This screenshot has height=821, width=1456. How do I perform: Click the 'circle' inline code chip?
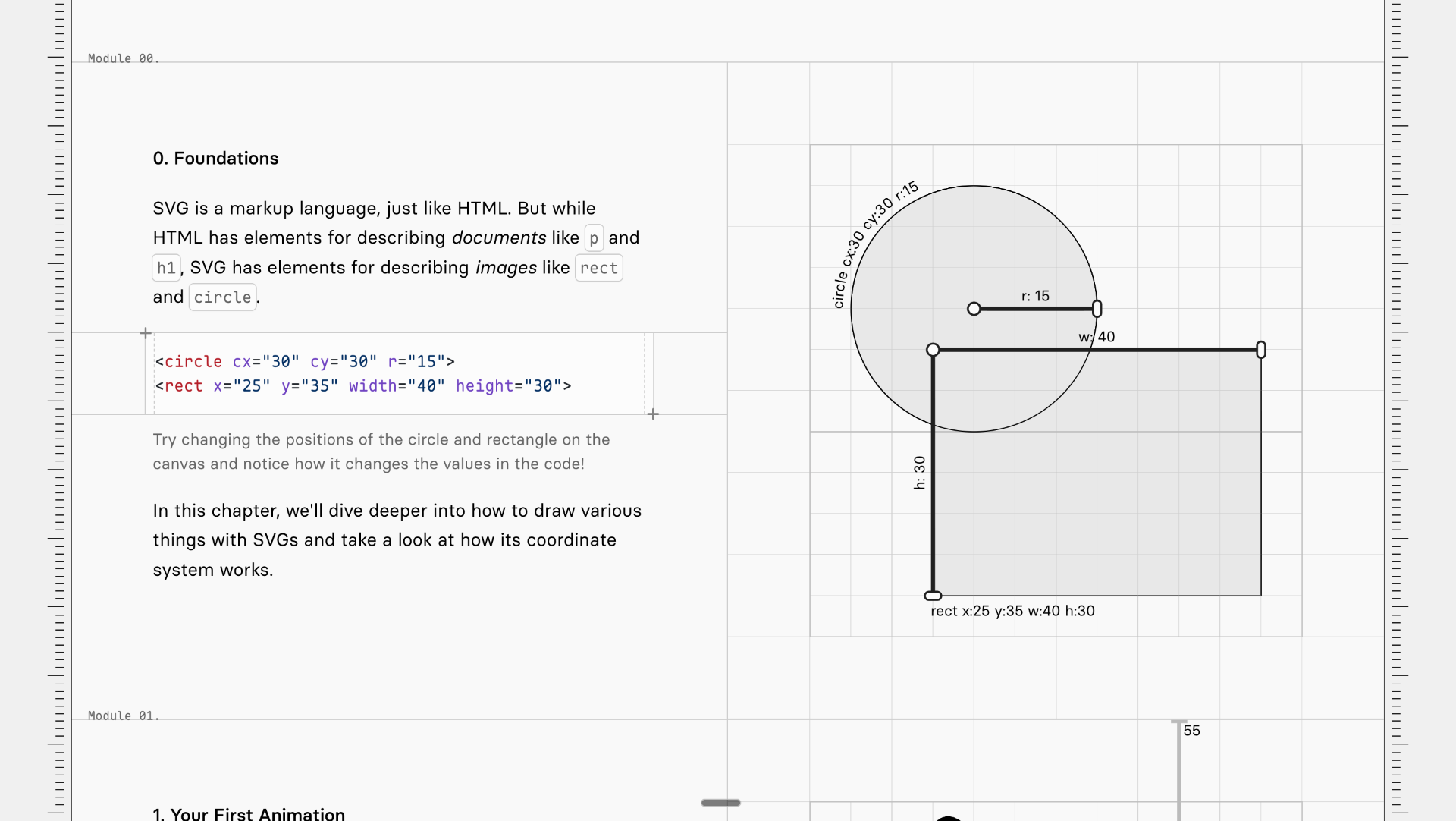(x=222, y=297)
